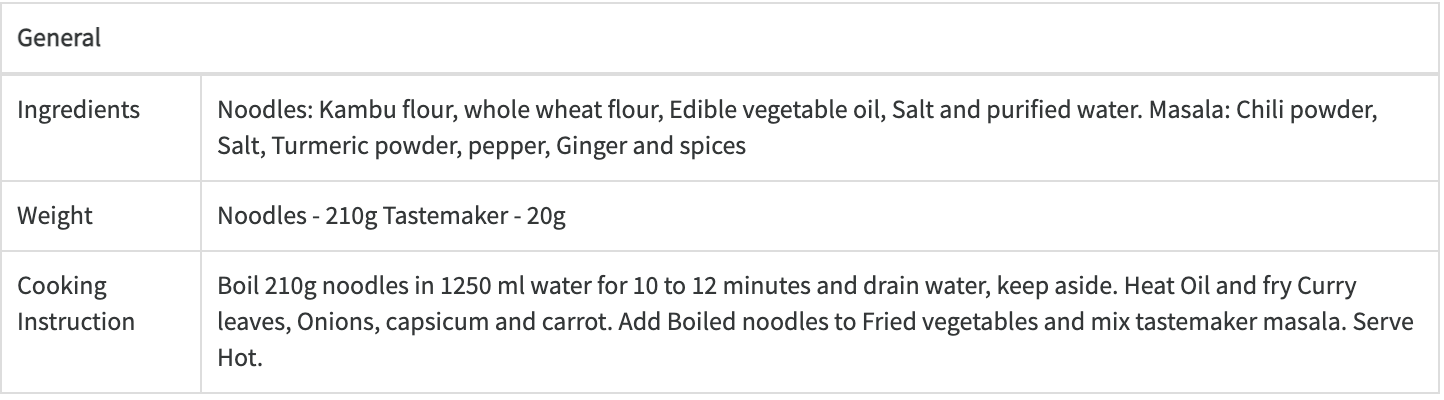Click the words 'Kambu flour' in ingredients
This screenshot has height=400, width=1444.
tap(334, 109)
